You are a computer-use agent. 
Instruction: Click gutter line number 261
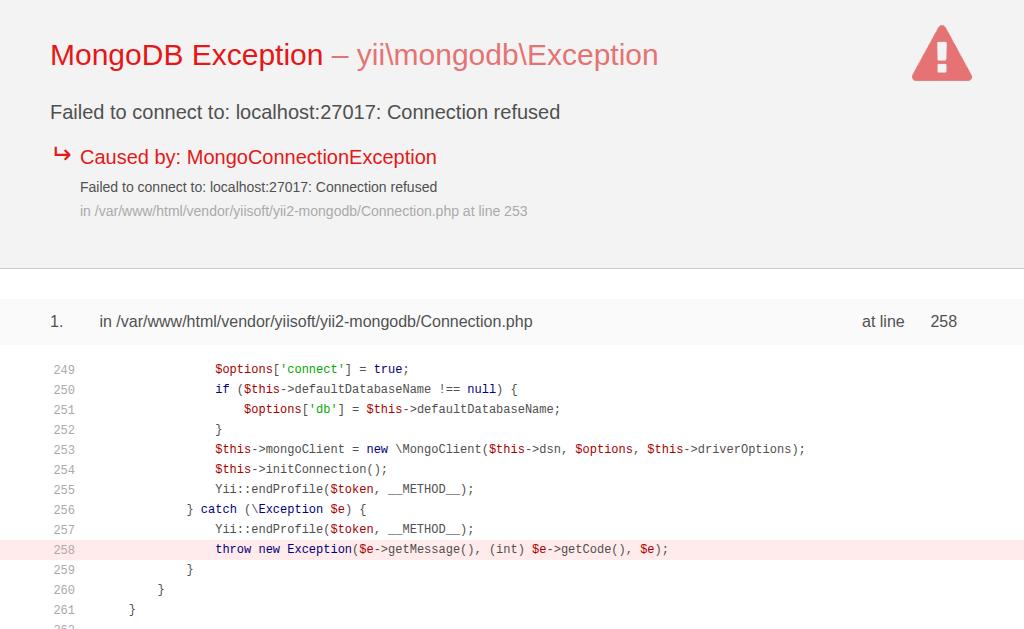64,610
